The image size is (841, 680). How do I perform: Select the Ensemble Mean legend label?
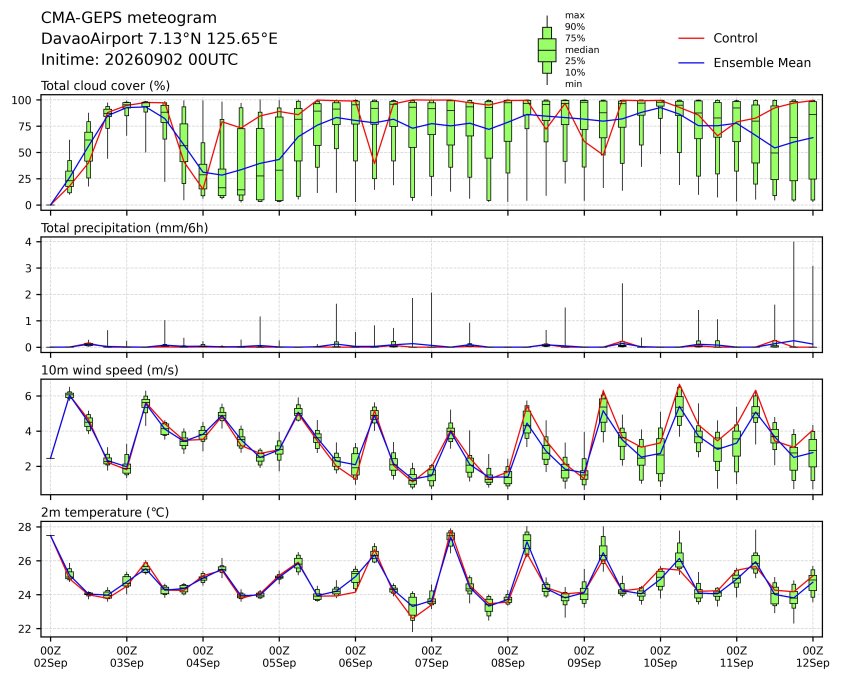[762, 63]
